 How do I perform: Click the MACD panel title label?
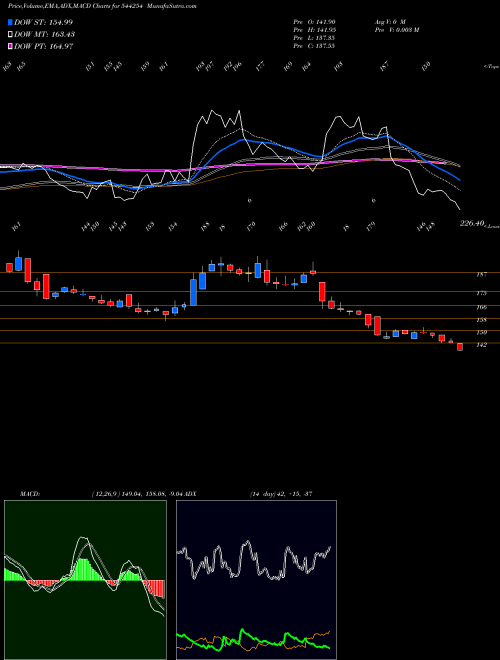[29, 493]
